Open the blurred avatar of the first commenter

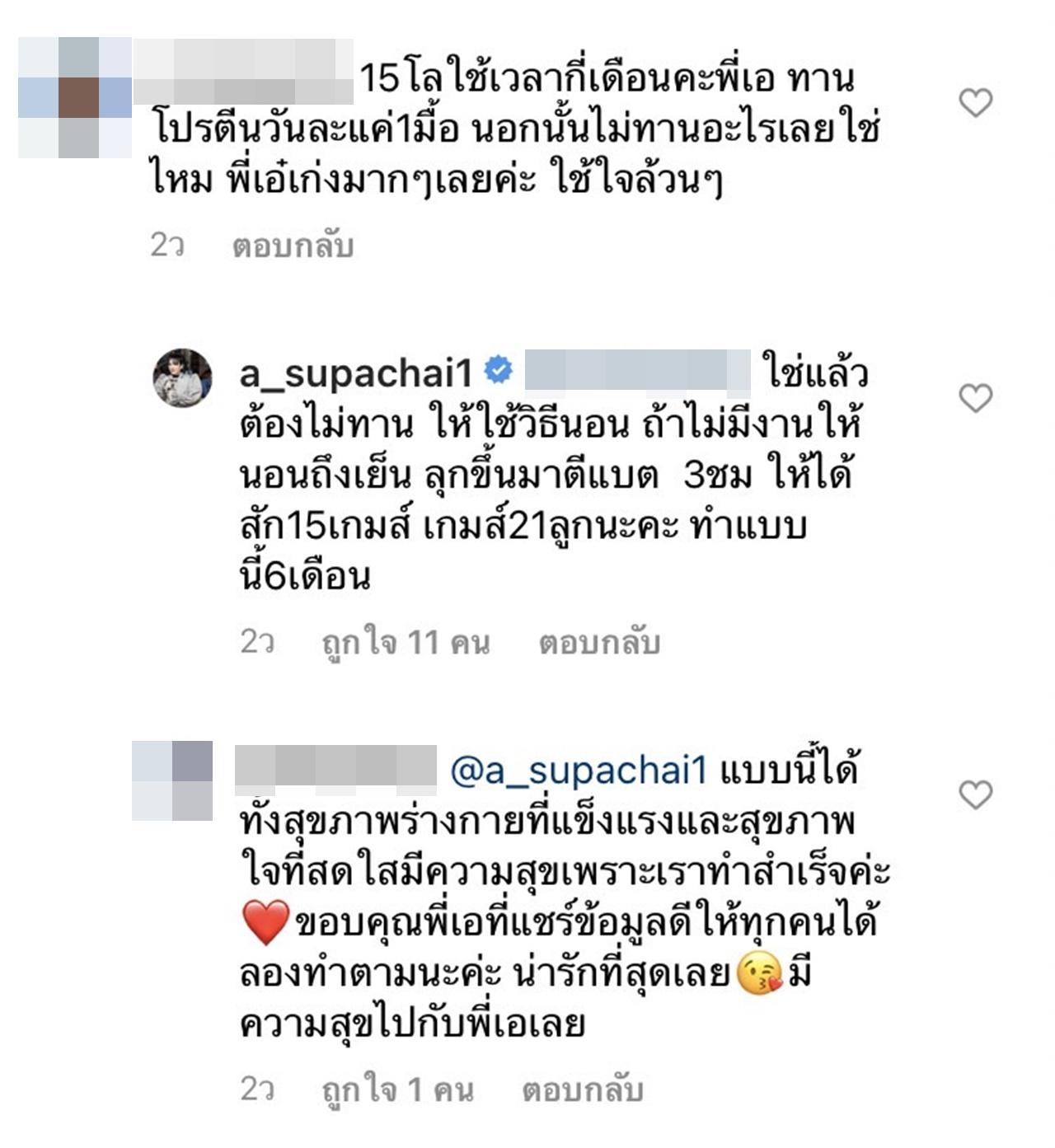point(75,97)
